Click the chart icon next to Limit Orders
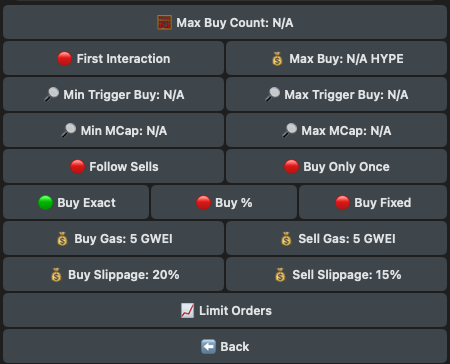This screenshot has height=364, width=450. click(x=187, y=311)
